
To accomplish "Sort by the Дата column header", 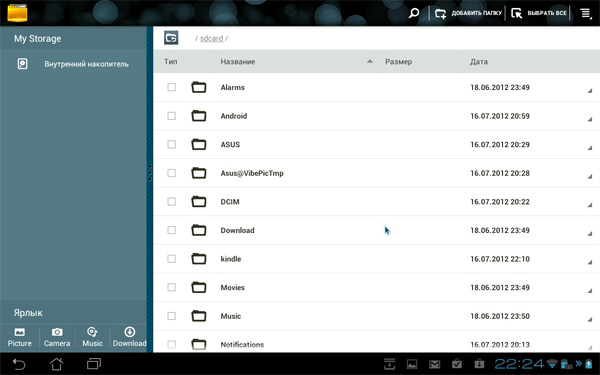I will (479, 62).
